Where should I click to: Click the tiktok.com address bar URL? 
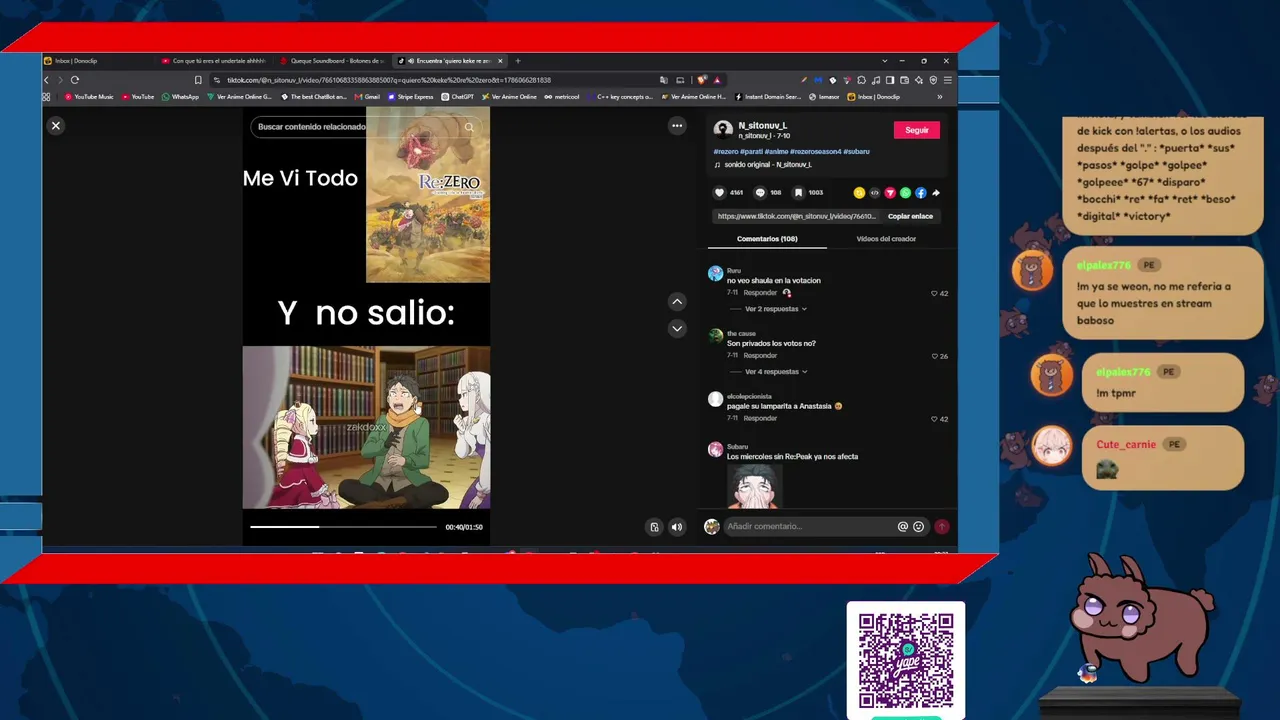click(x=389, y=80)
